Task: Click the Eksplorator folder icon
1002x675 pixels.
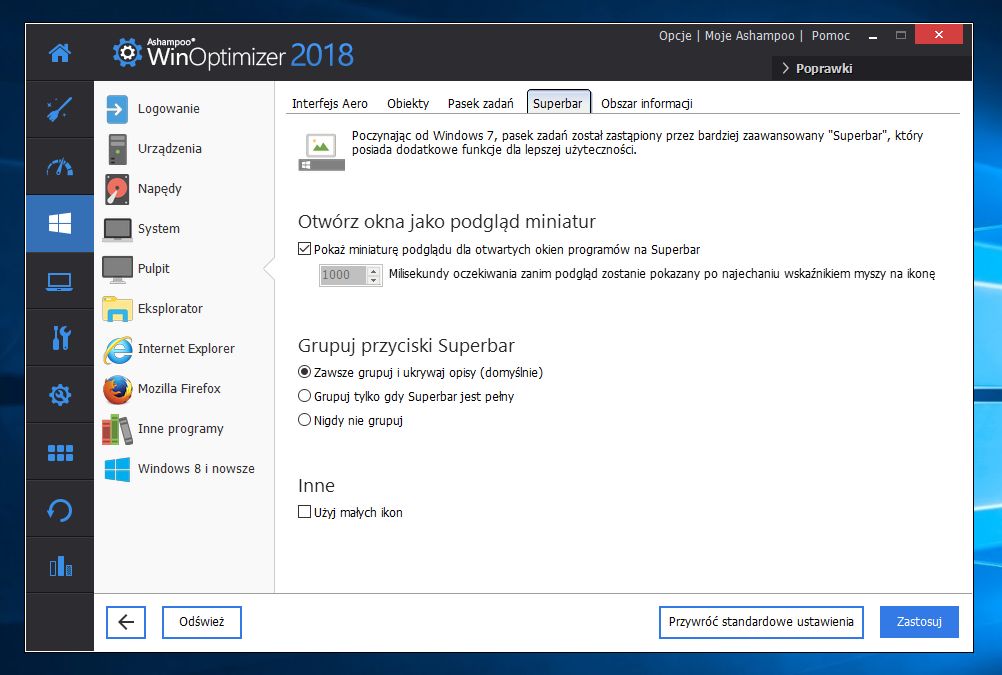Action: (117, 309)
